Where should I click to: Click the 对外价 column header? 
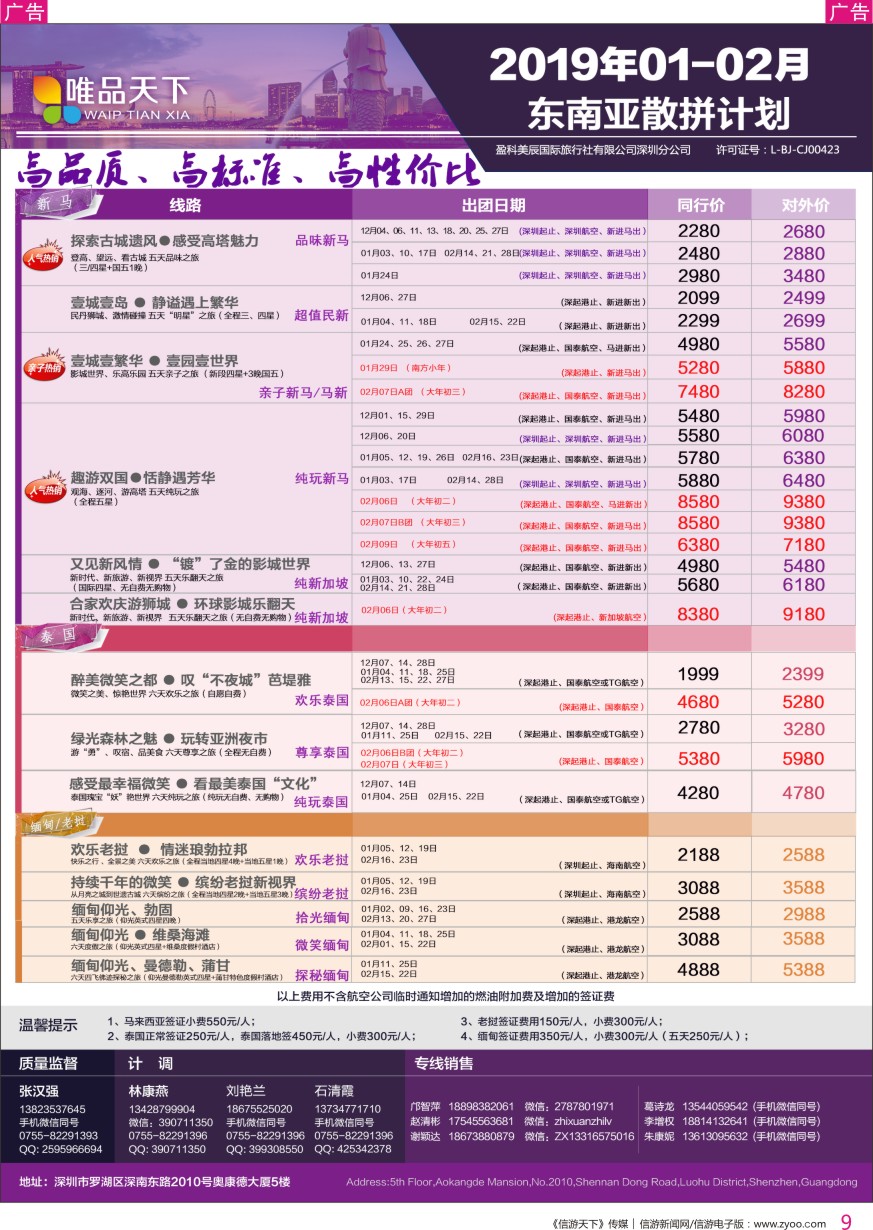click(x=805, y=205)
